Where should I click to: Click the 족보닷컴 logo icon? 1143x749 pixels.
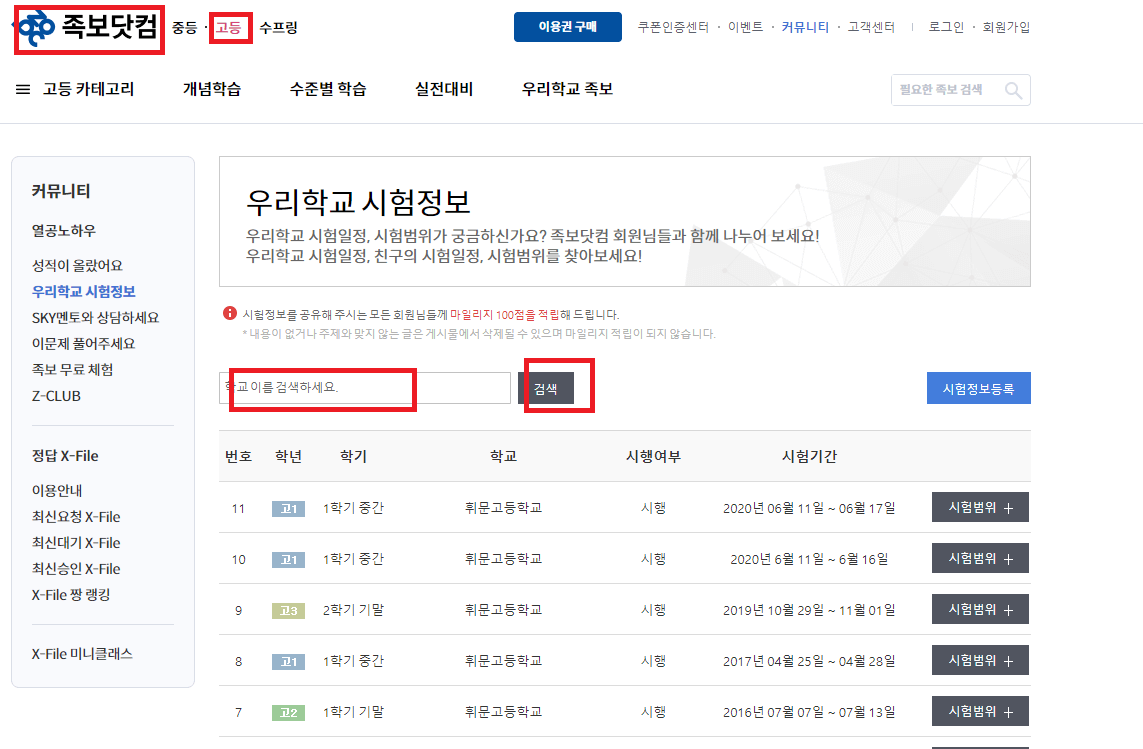point(35,27)
